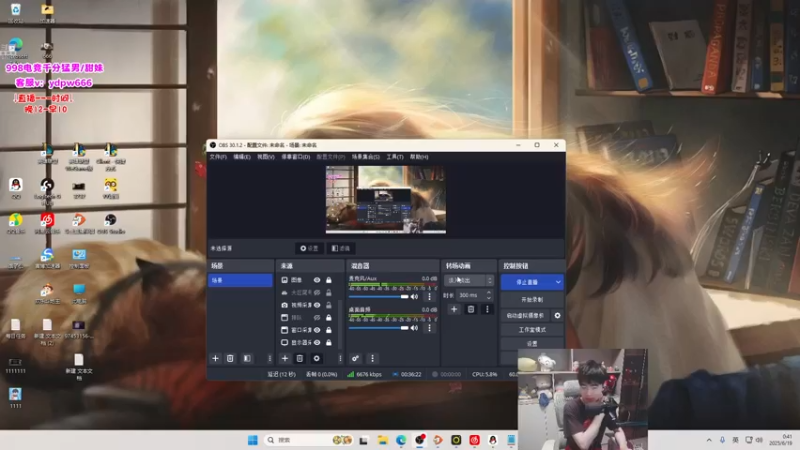Expand arrow beside 停止直播 button
800x450 pixels.
coord(558,282)
